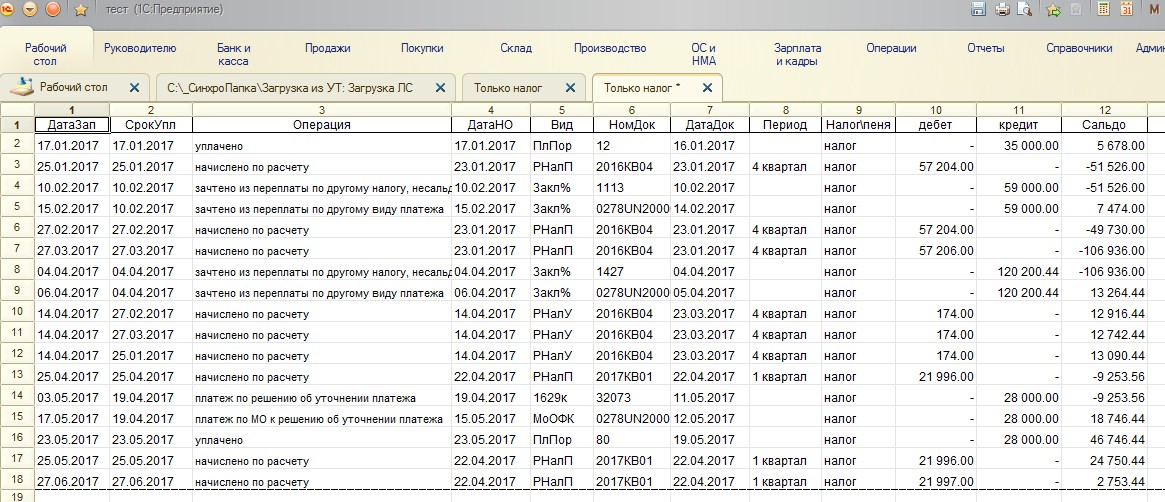Open print preview with magnifier icon
This screenshot has width=1165, height=502.
coord(1024,9)
